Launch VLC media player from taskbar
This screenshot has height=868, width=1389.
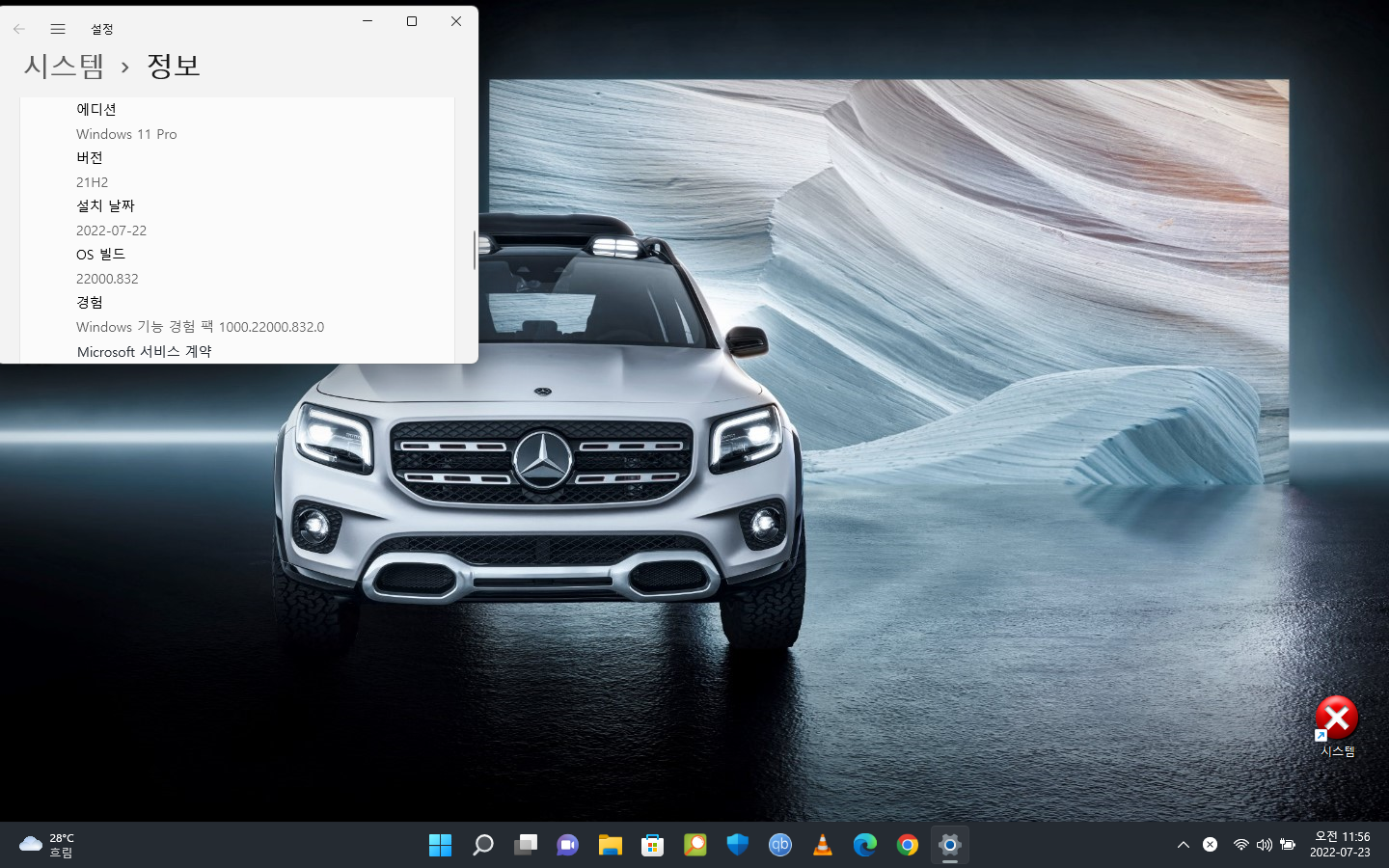click(x=823, y=845)
